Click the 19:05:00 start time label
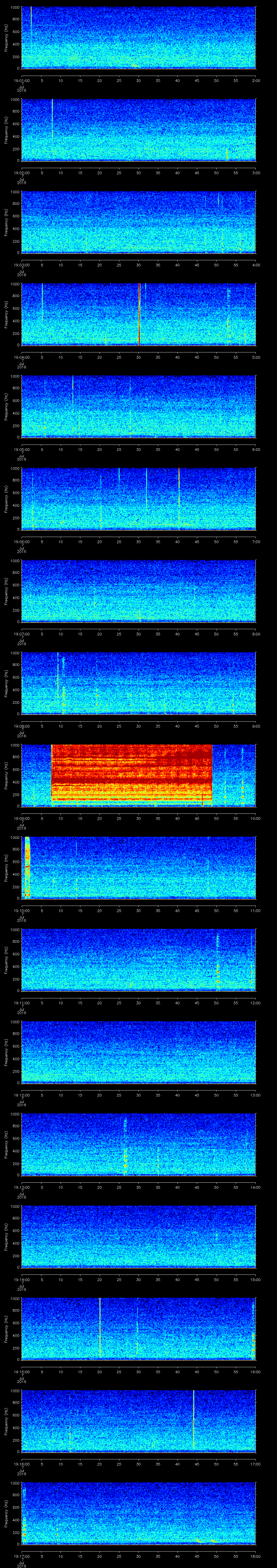The height and width of the screenshot is (1568, 277). point(21,449)
